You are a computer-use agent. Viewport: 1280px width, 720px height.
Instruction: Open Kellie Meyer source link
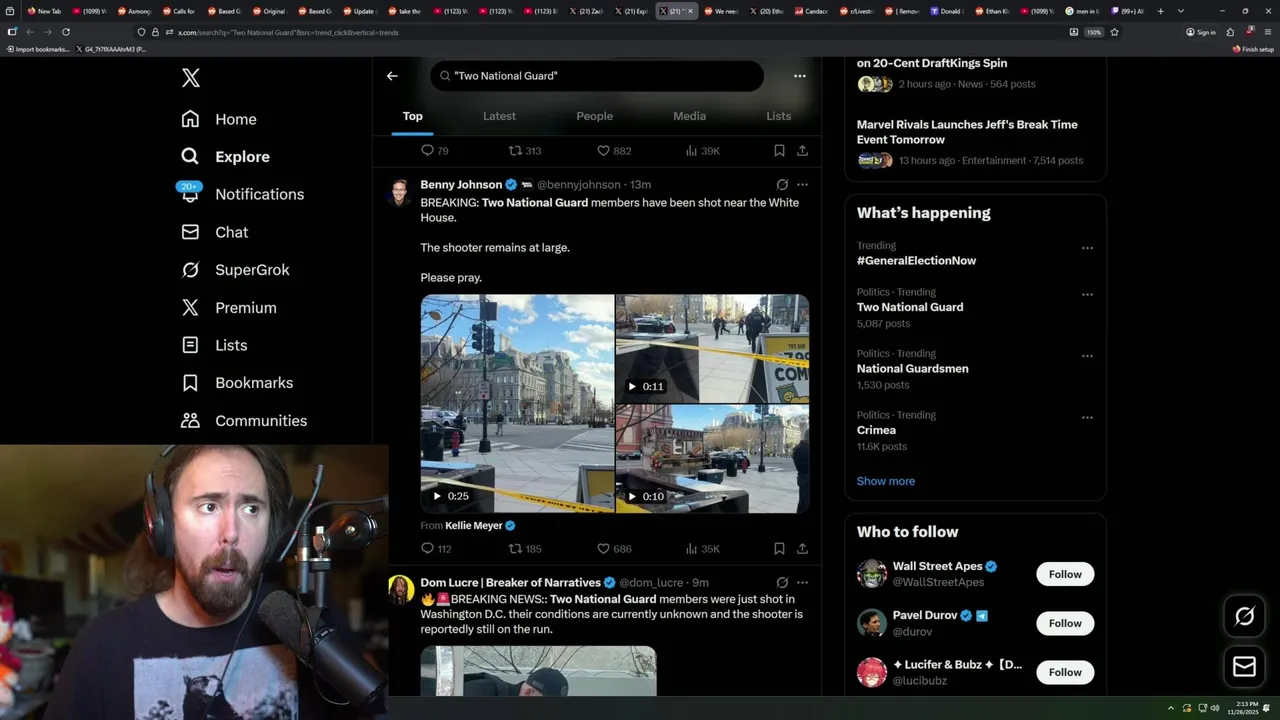coord(474,526)
